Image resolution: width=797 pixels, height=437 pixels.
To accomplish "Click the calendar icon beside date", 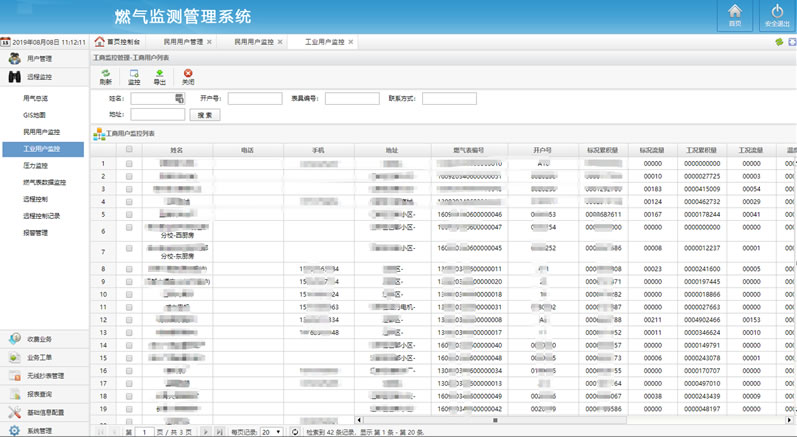I will [x=5, y=42].
